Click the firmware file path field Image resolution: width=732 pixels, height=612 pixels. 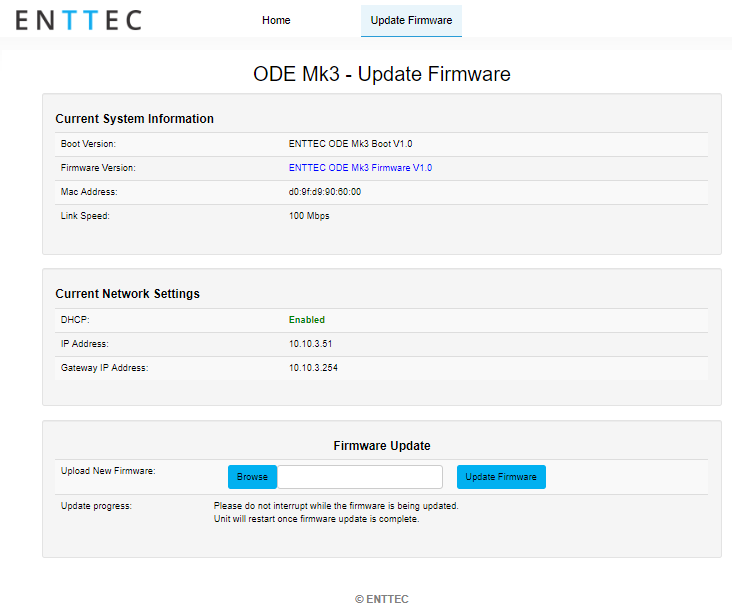[360, 477]
